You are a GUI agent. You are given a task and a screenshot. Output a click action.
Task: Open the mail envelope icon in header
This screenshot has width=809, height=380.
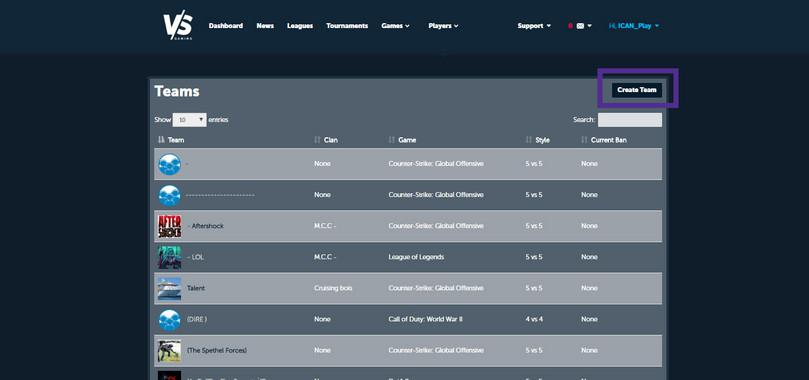[580, 26]
